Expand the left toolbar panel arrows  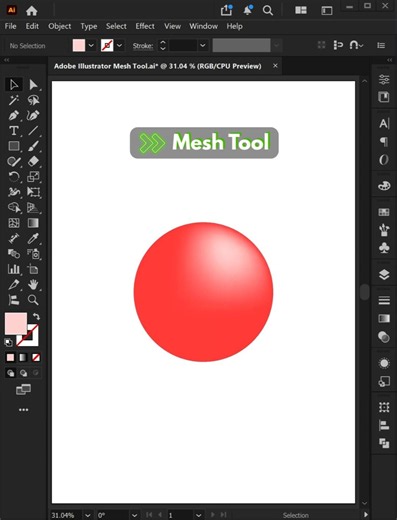[6, 60]
